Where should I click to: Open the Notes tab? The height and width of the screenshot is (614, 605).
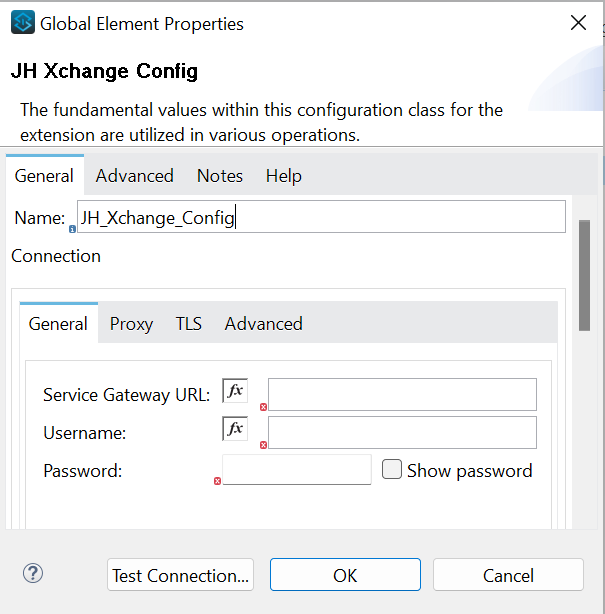219,175
